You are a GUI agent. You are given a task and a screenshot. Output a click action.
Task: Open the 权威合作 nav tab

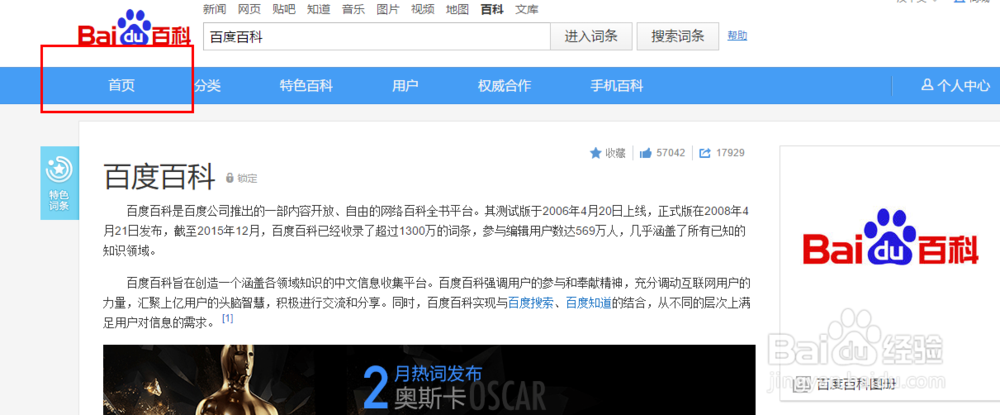coord(504,85)
